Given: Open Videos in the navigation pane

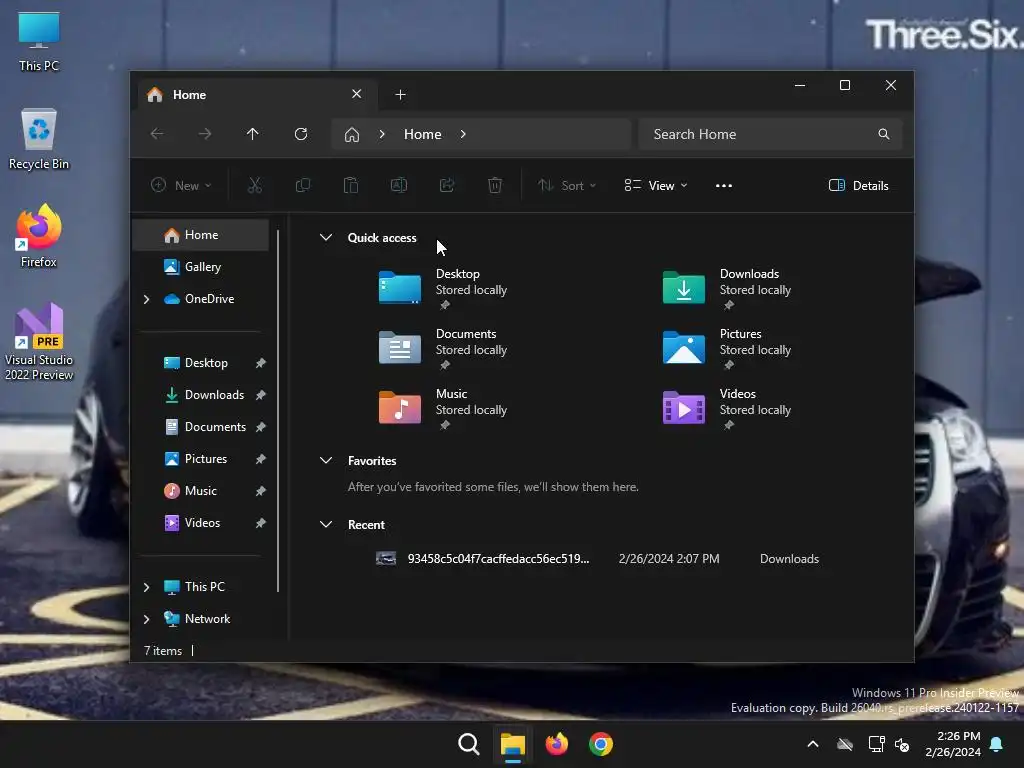Looking at the screenshot, I should click(x=202, y=523).
